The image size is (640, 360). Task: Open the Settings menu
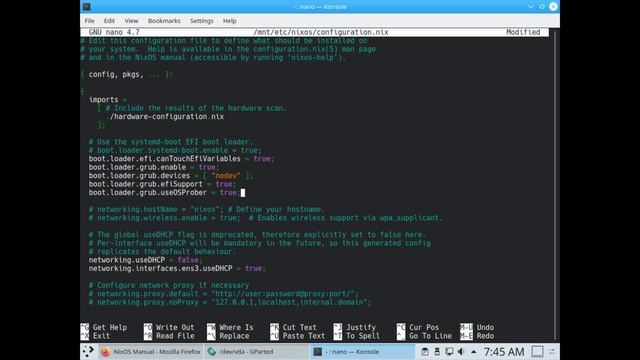[x=201, y=21]
